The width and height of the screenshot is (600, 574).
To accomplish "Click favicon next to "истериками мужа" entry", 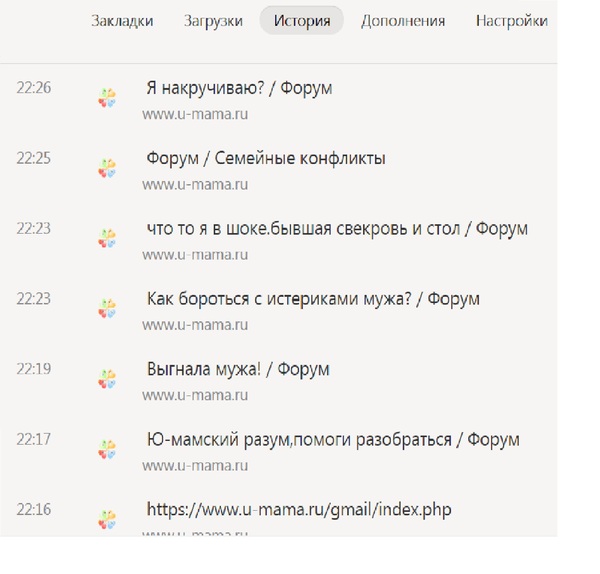I will [107, 308].
